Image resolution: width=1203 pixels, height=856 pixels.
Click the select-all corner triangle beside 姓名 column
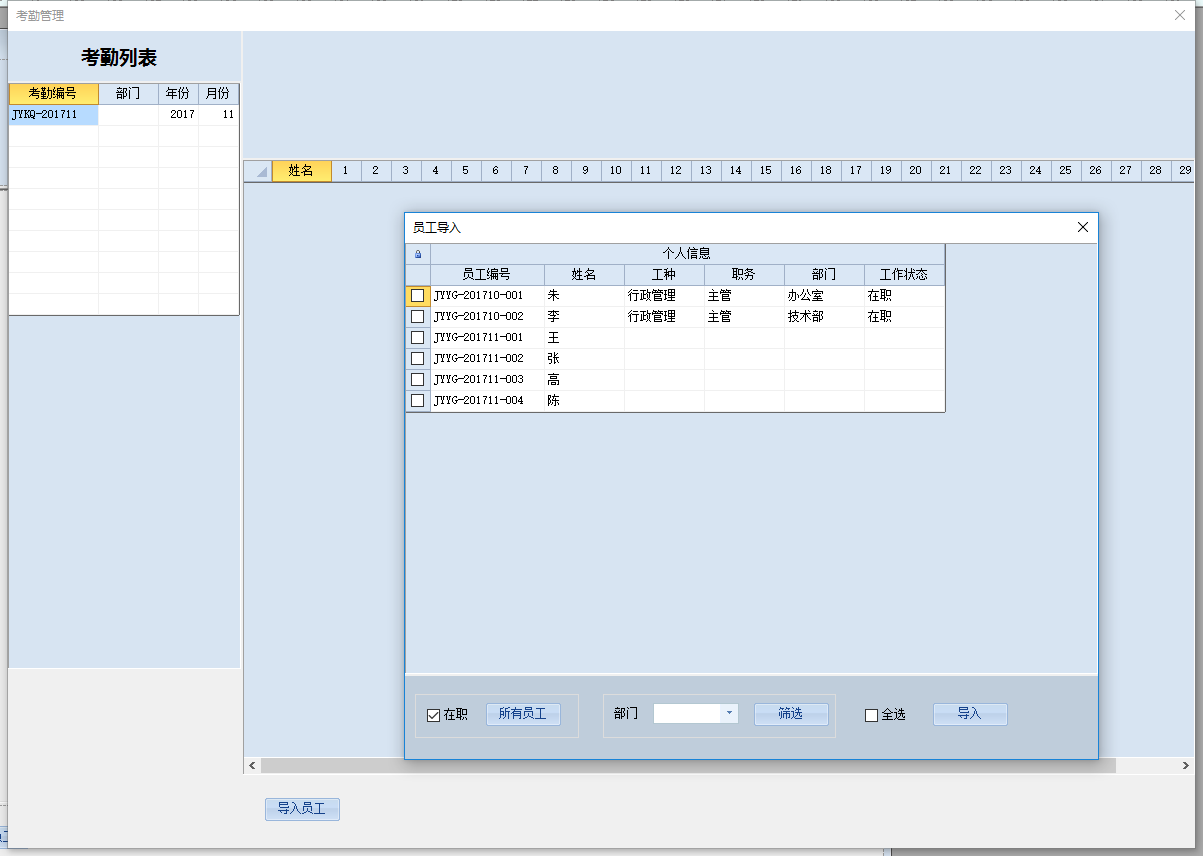click(x=258, y=171)
